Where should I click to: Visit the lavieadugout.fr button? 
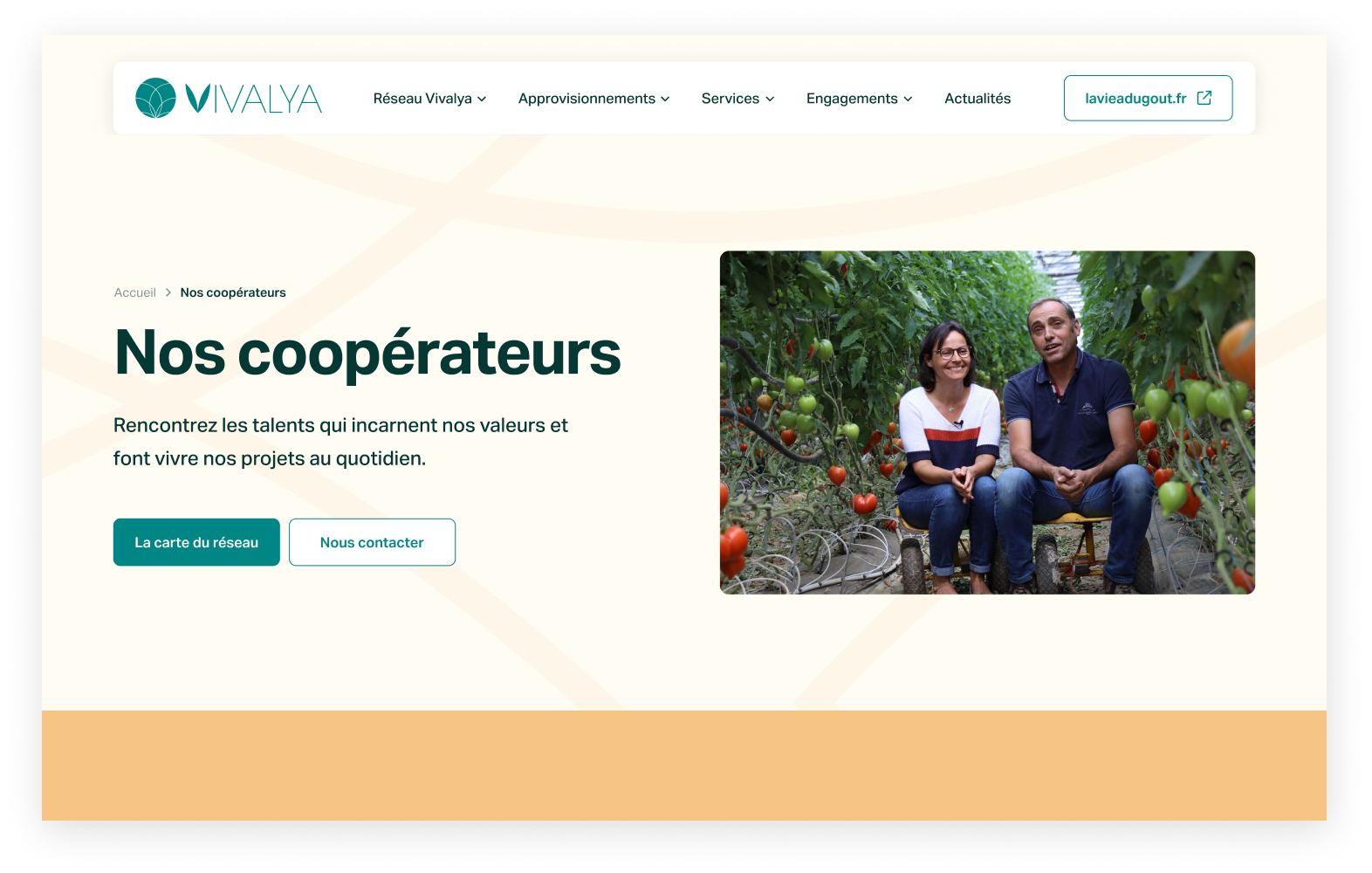[x=1148, y=98]
